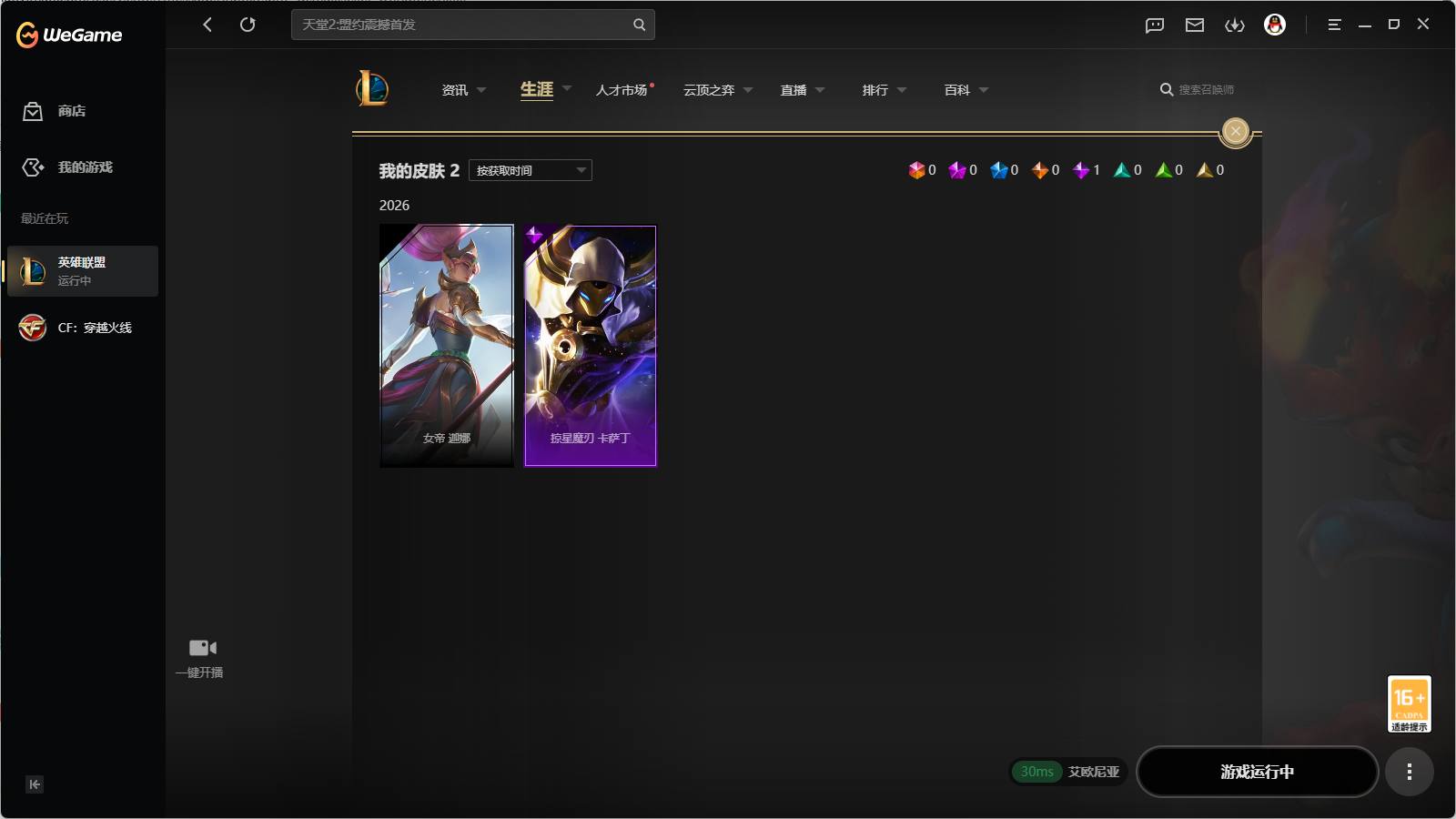The height and width of the screenshot is (819, 1456).
Task: Open the 百科 tab
Action: pos(957,90)
